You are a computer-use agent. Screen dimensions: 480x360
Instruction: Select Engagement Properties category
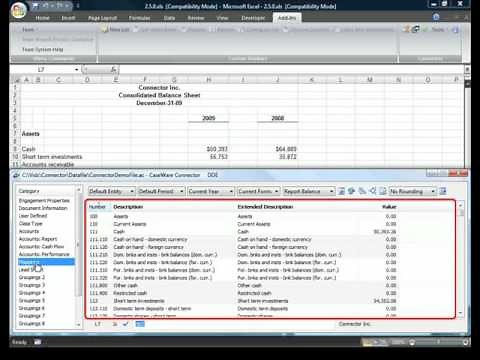[x=44, y=200]
